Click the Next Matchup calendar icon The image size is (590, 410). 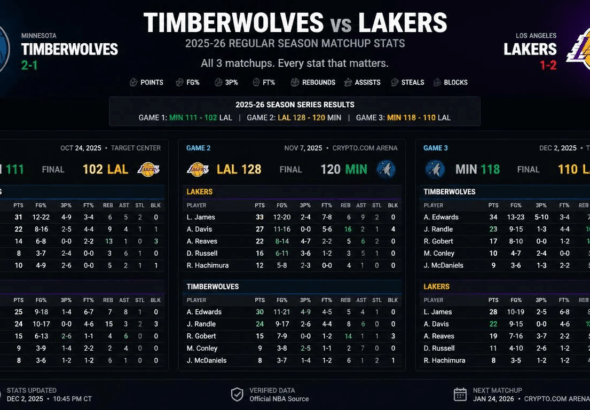point(460,395)
